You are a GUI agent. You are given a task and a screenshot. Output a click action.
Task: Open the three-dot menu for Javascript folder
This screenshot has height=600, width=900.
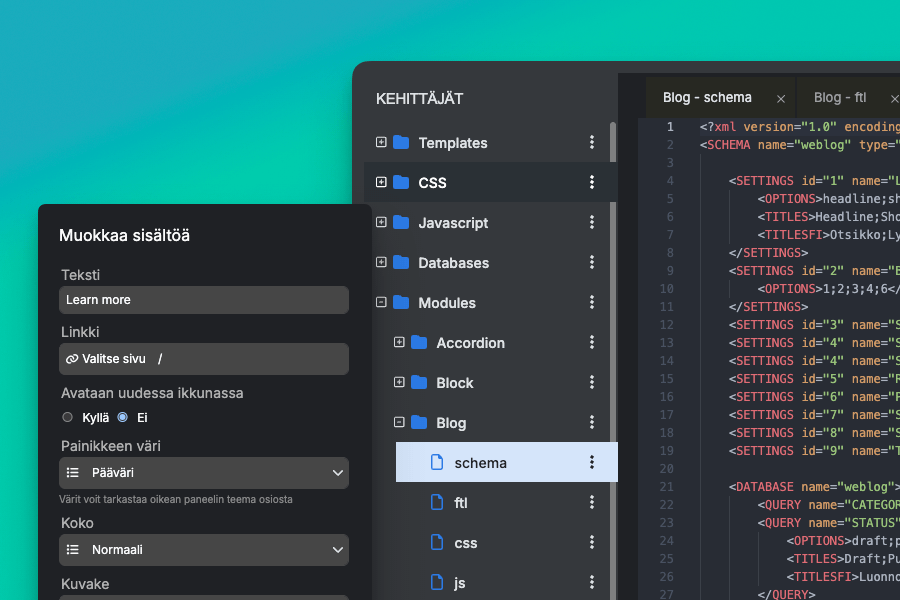point(592,223)
